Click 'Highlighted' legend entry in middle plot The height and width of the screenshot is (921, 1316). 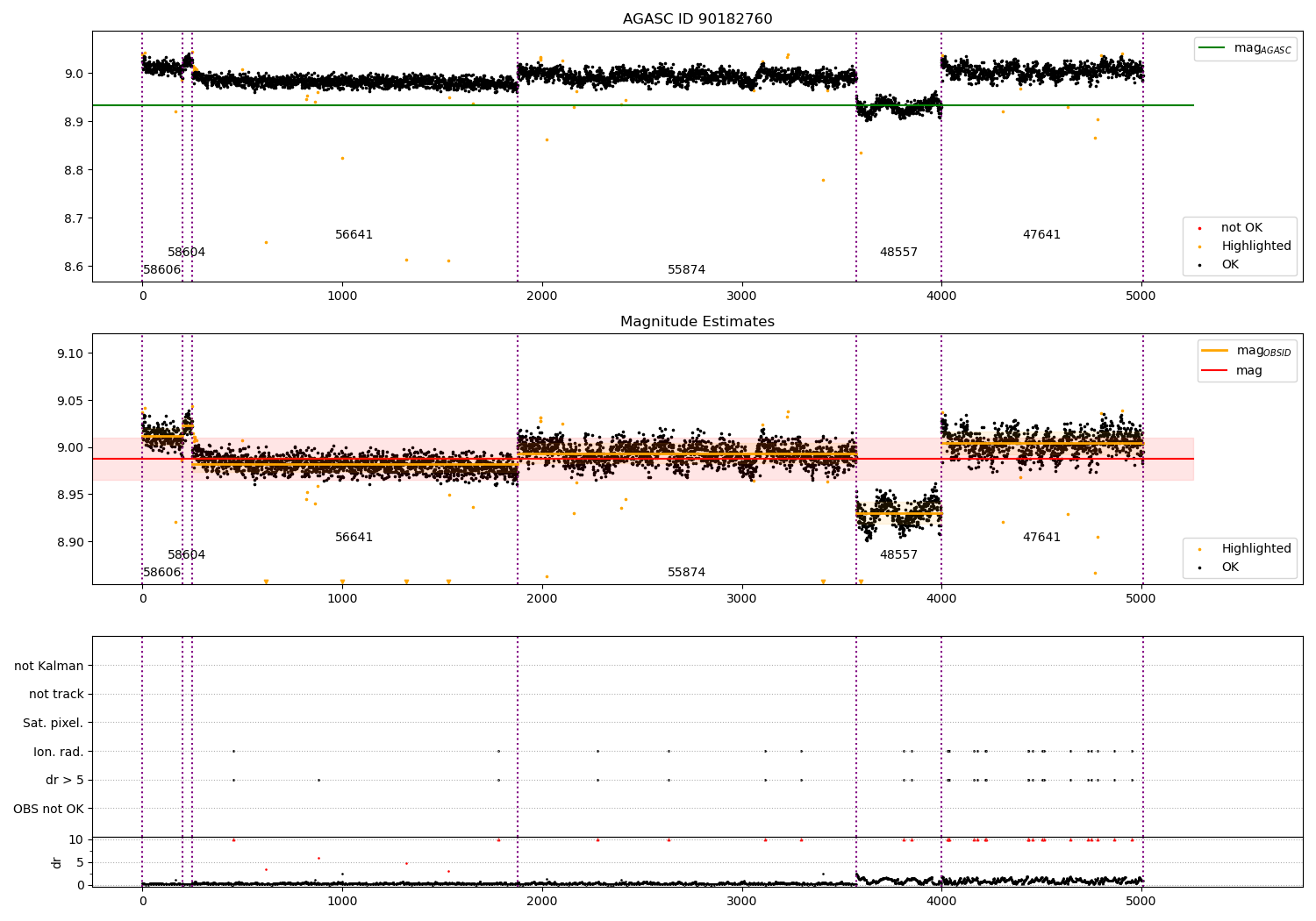(1244, 549)
